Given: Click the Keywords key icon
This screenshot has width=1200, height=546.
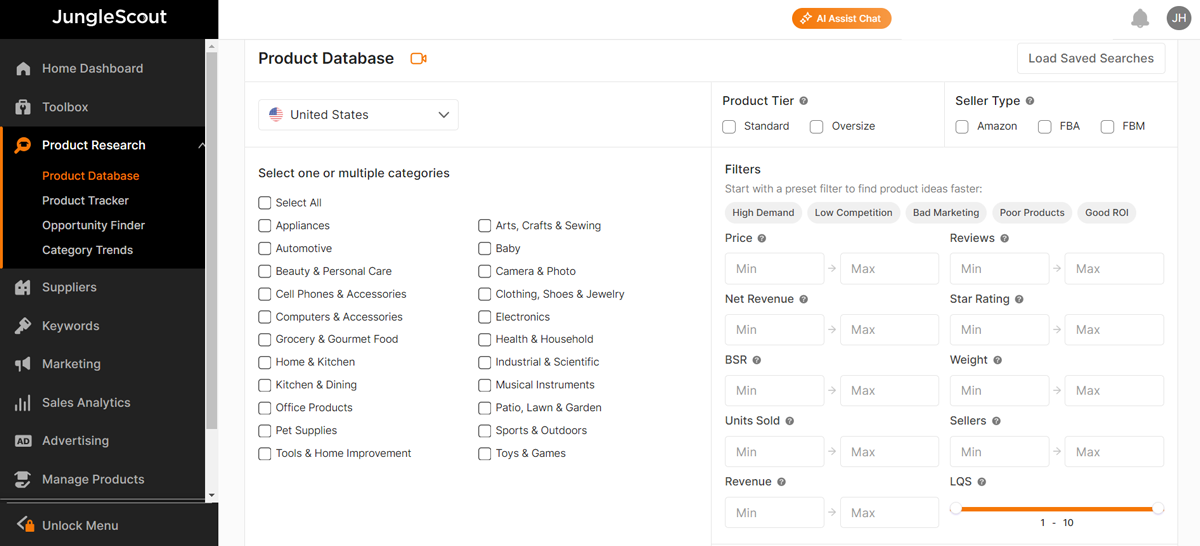Looking at the screenshot, I should click(23, 326).
